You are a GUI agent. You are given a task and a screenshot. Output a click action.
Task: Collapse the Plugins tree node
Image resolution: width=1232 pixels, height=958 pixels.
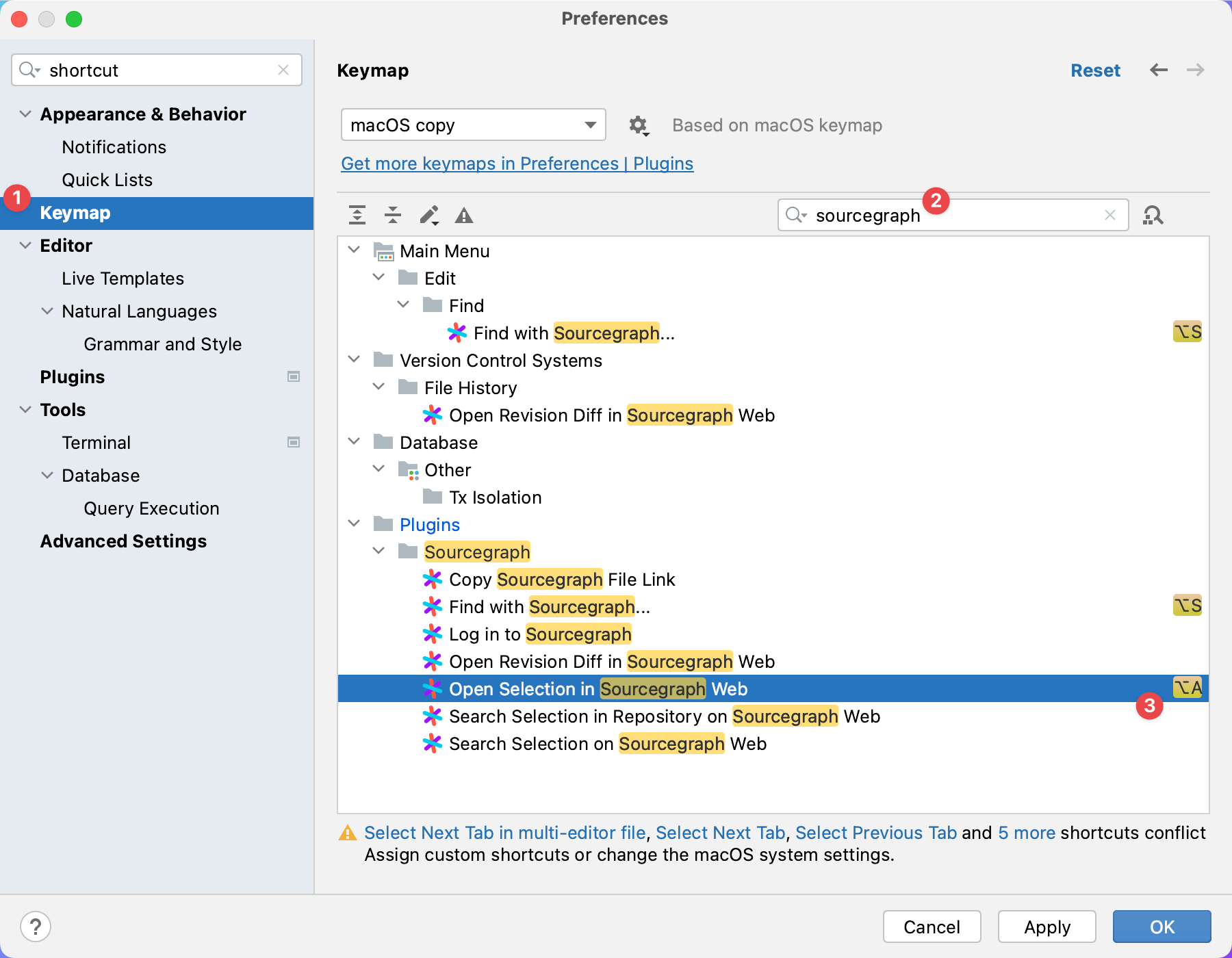pos(354,523)
